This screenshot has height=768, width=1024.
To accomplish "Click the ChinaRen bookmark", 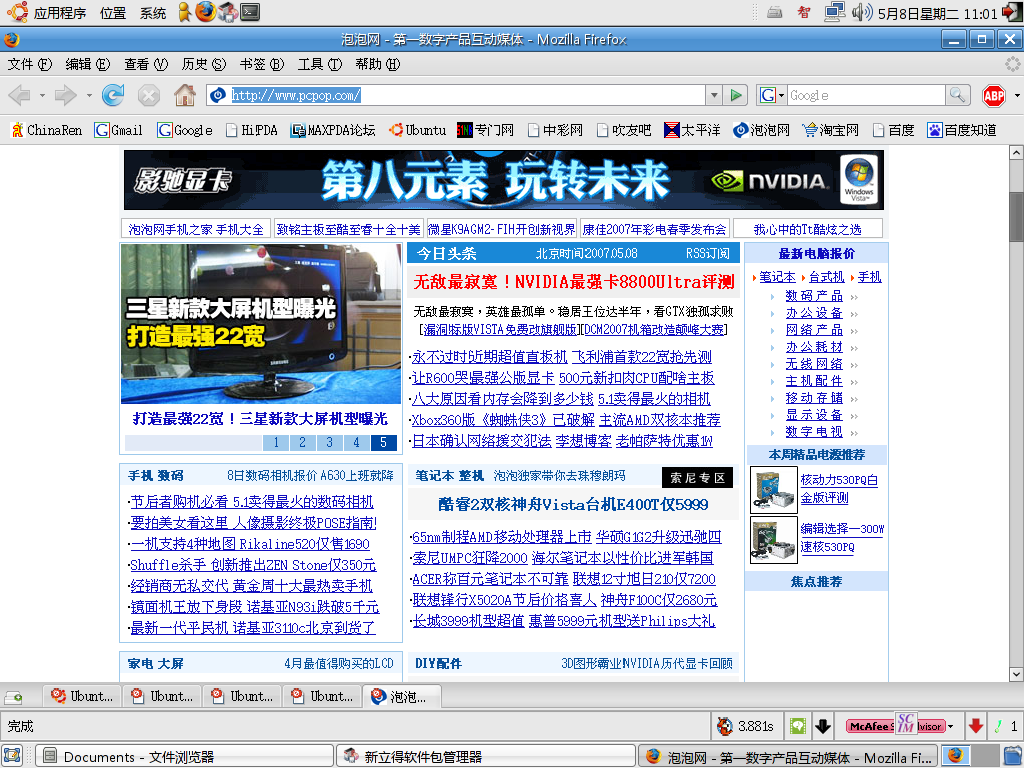I will 46,130.
